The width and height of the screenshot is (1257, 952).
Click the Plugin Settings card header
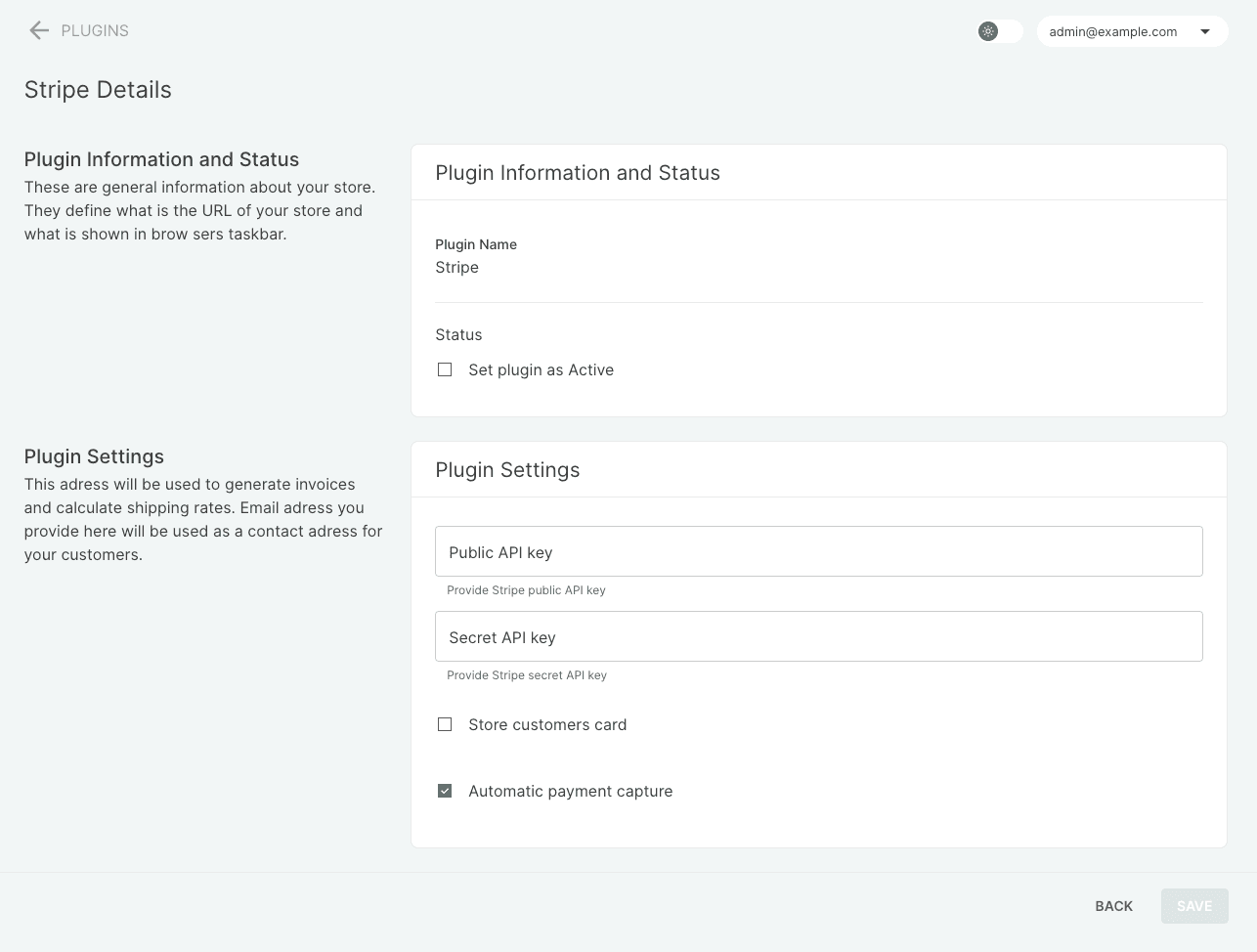pos(507,470)
